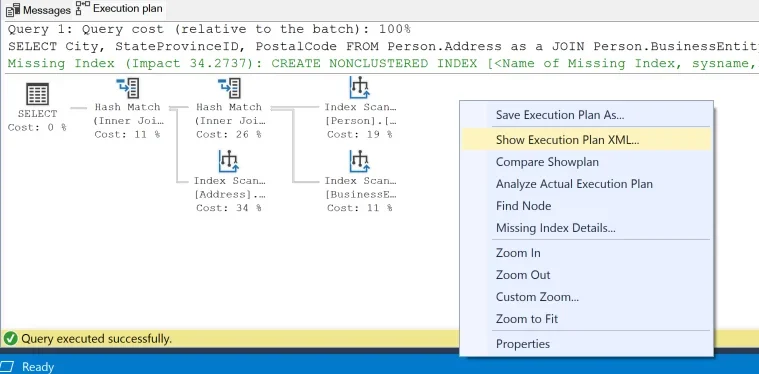
Task: Select Compare Showplan from context menu
Action: coord(586,162)
